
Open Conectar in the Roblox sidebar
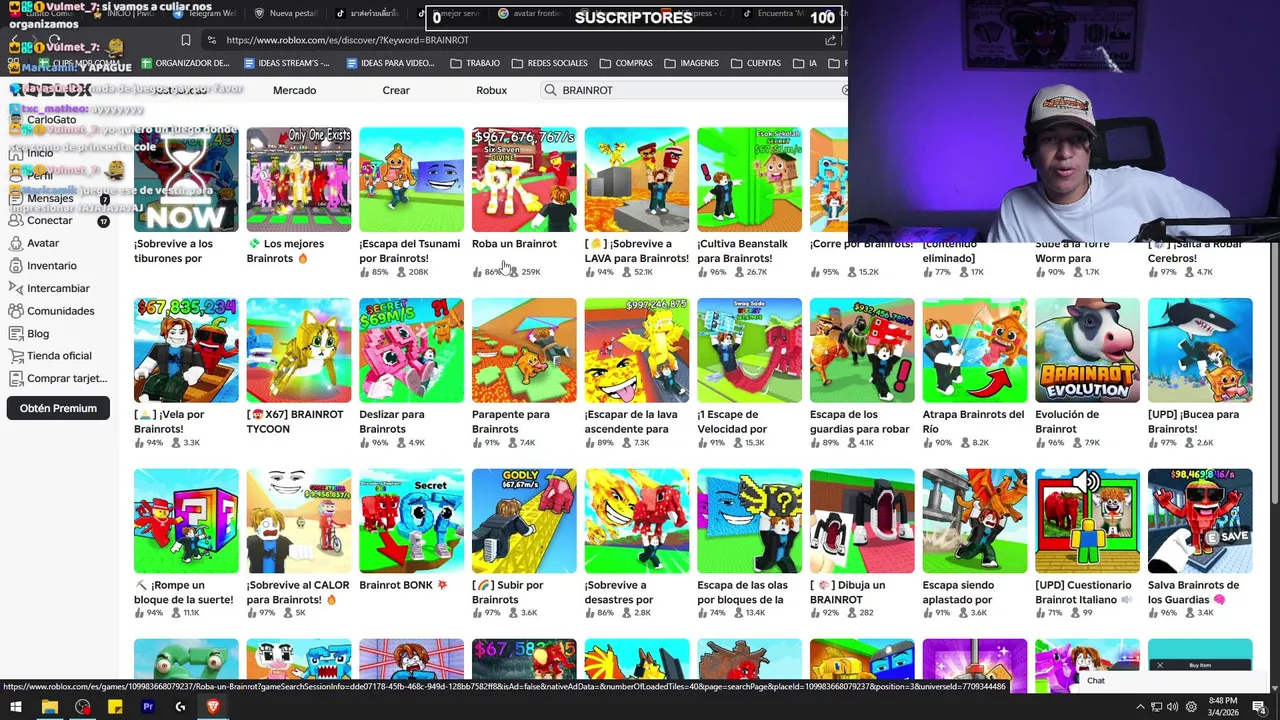(x=50, y=220)
